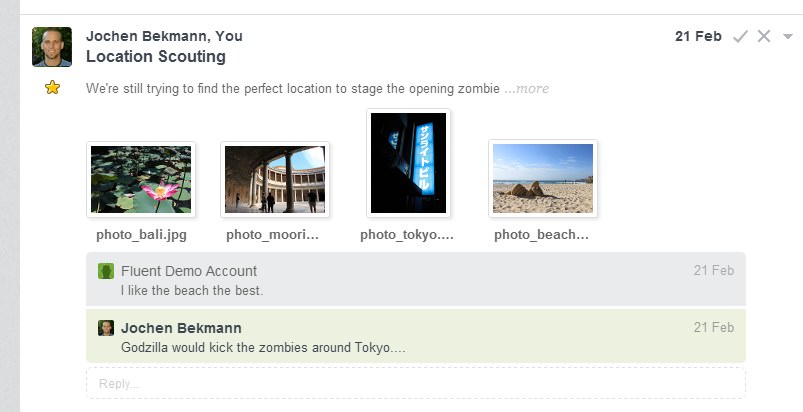Image resolution: width=803 pixels, height=412 pixels.
Task: View the Tokyo neon sign photo
Action: tap(408, 163)
